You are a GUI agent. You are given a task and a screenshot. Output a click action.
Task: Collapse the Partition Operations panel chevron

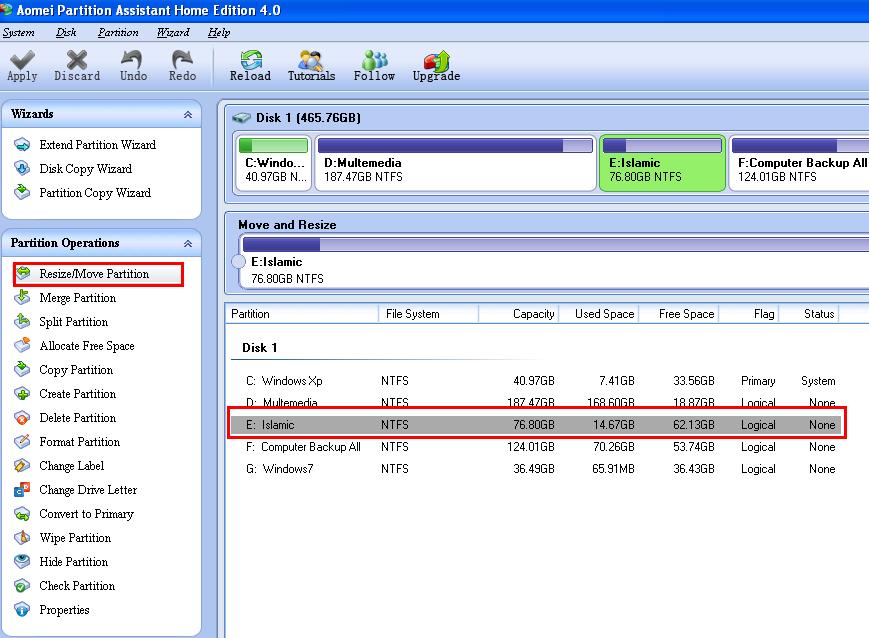[x=188, y=243]
